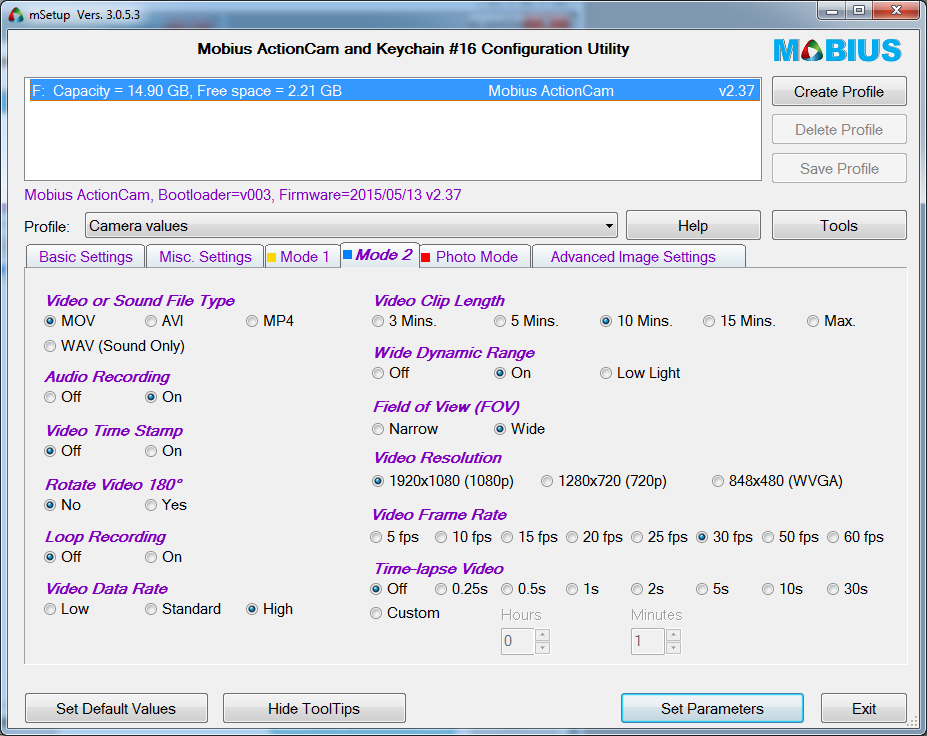
Task: Click the Exit button
Action: (x=864, y=708)
